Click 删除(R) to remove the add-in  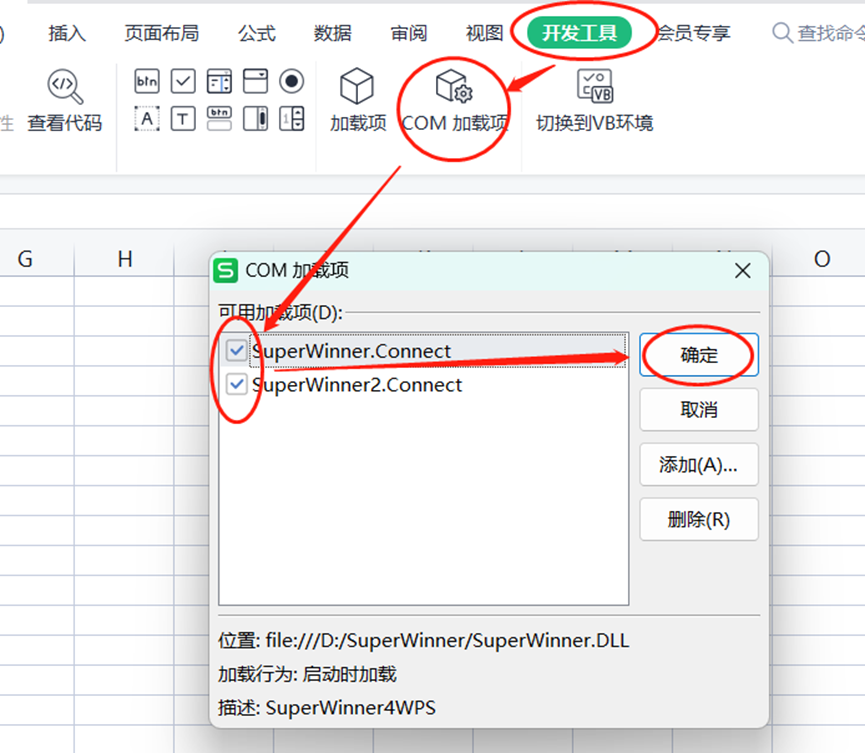699,519
